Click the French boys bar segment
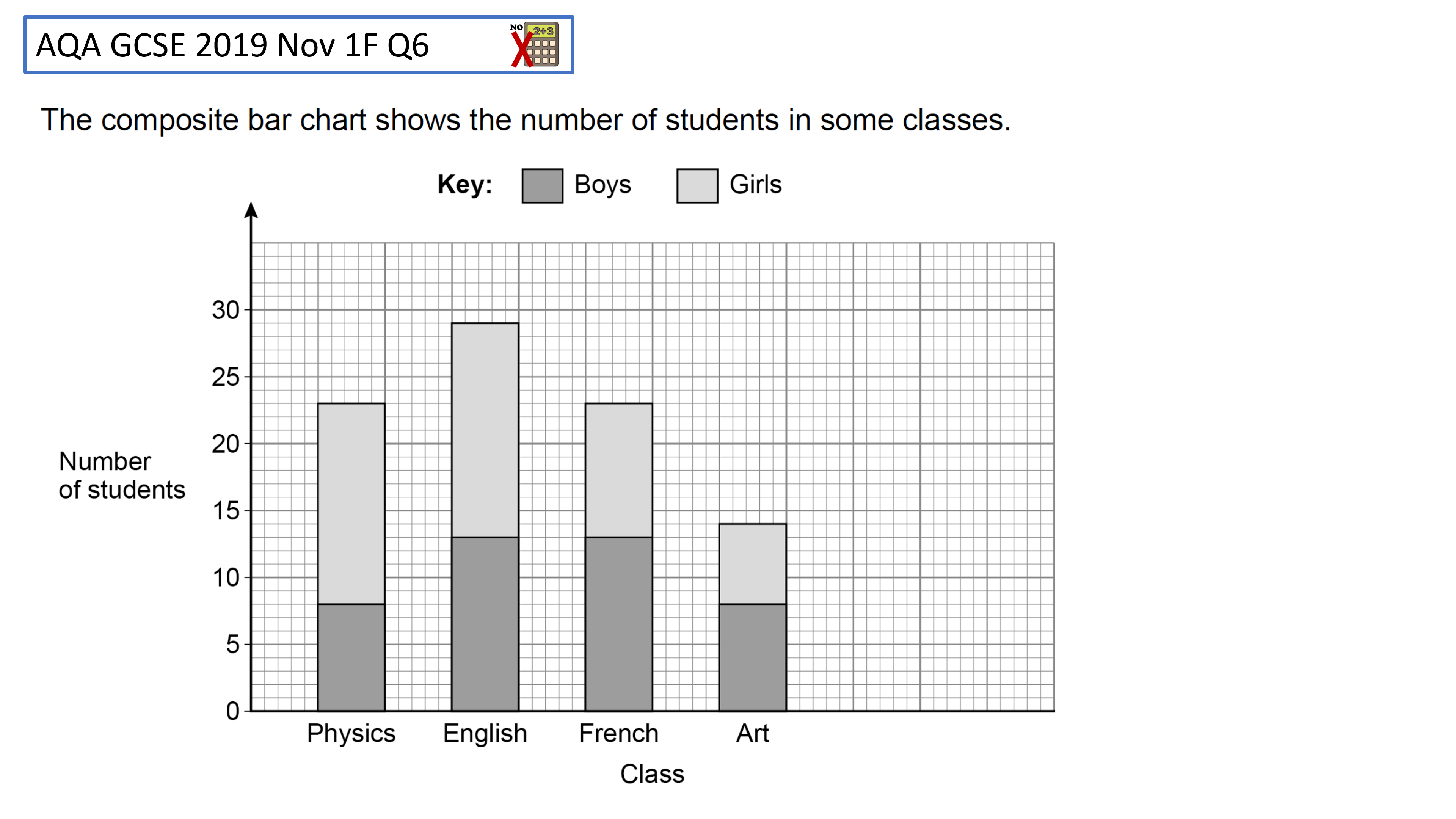This screenshot has width=1456, height=819. (x=618, y=624)
